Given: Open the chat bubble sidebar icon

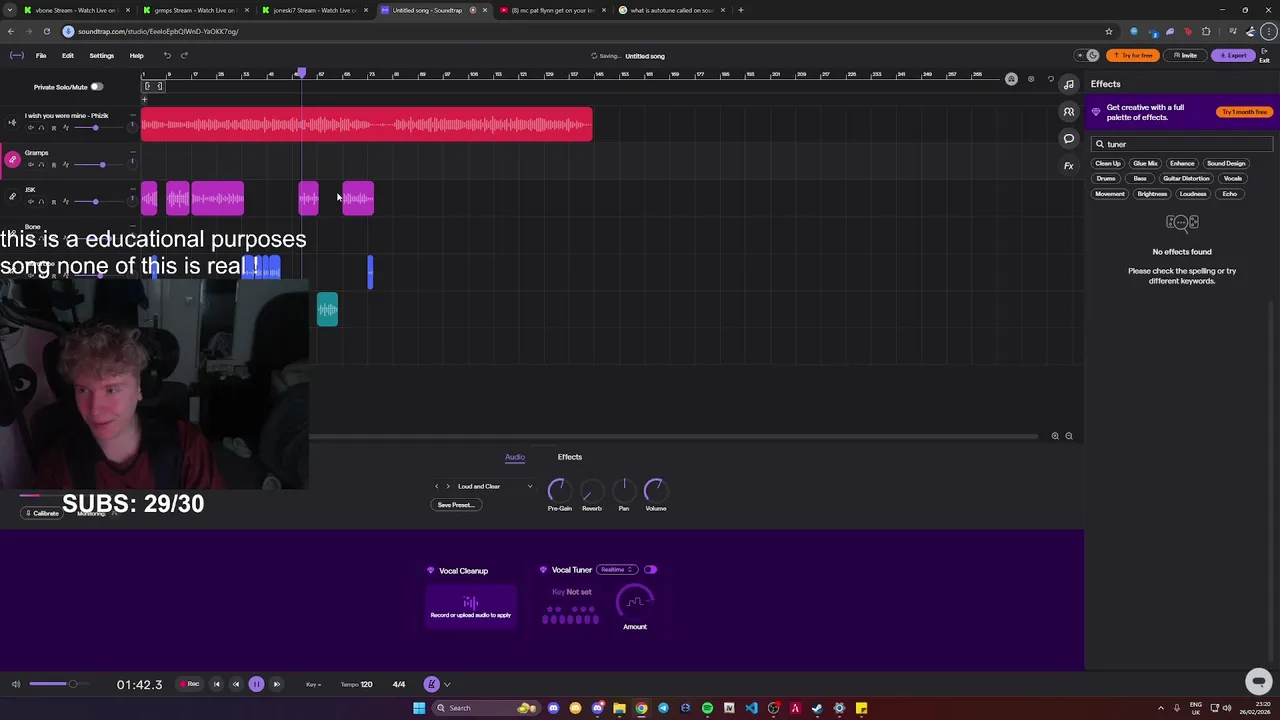Looking at the screenshot, I should pyautogui.click(x=1069, y=138).
